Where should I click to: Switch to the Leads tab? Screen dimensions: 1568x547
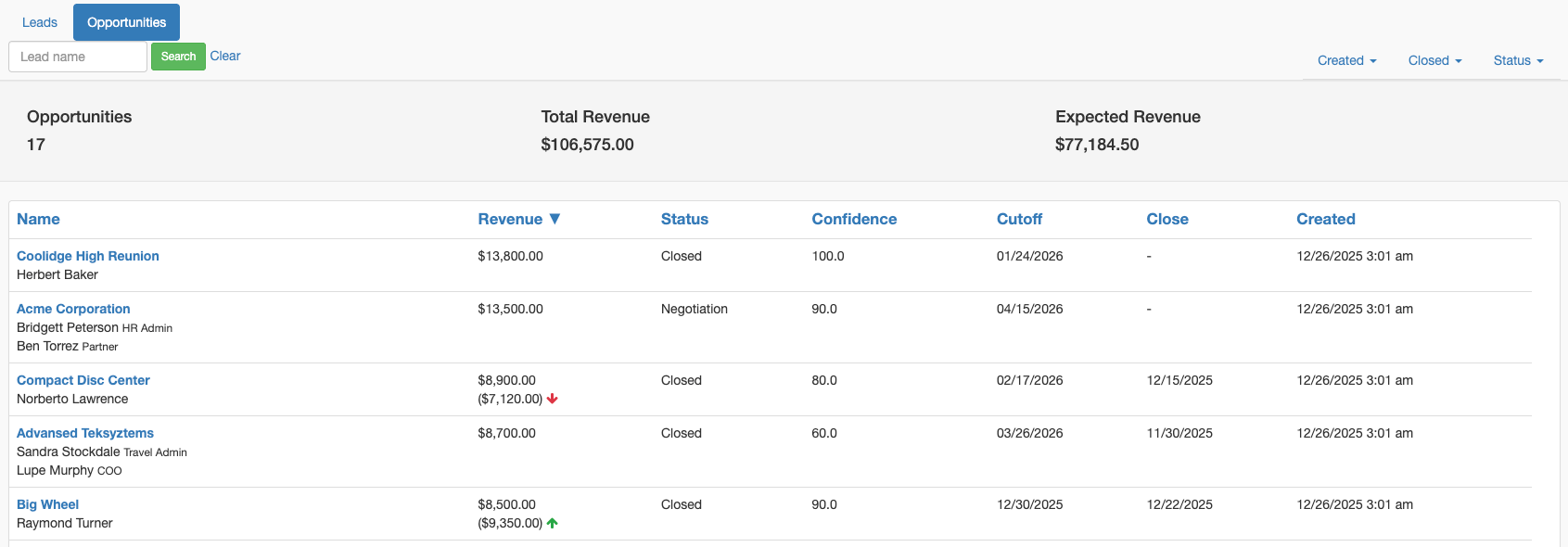tap(40, 22)
